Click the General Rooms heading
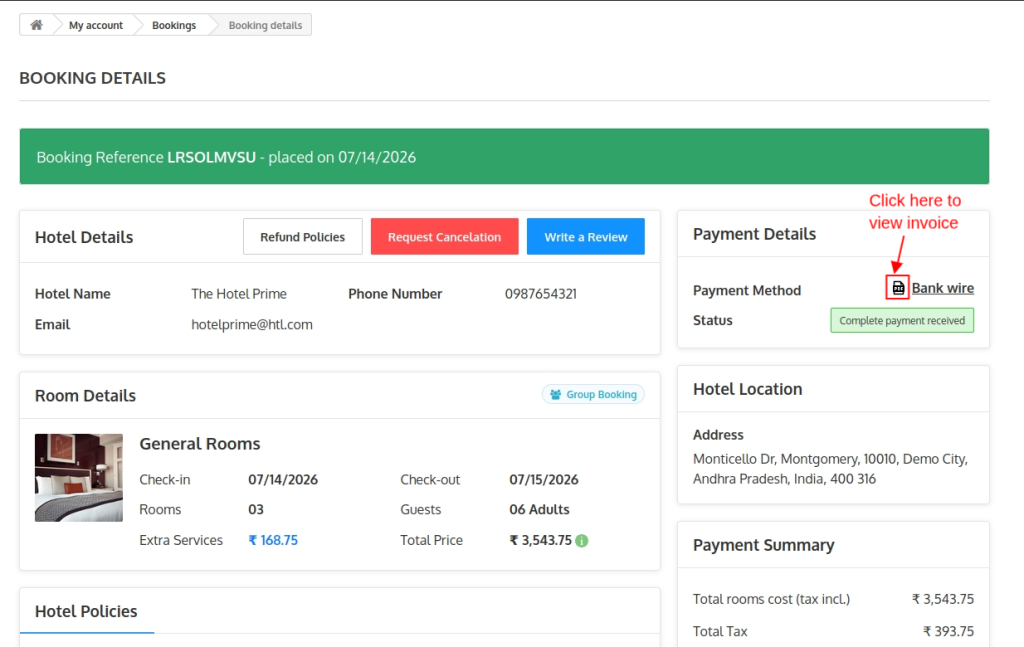Viewport: 1024px width, 647px height. [200, 444]
